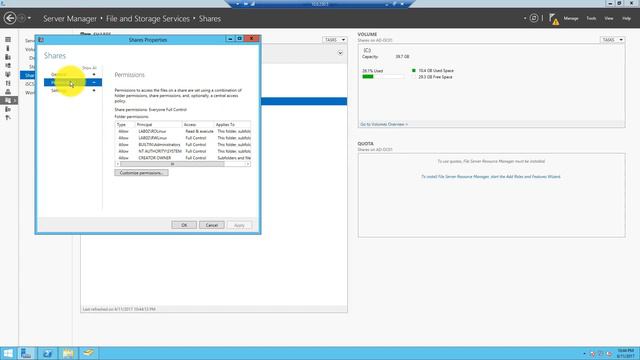Select the highlighted share row behind the dialog

pos(304,101)
